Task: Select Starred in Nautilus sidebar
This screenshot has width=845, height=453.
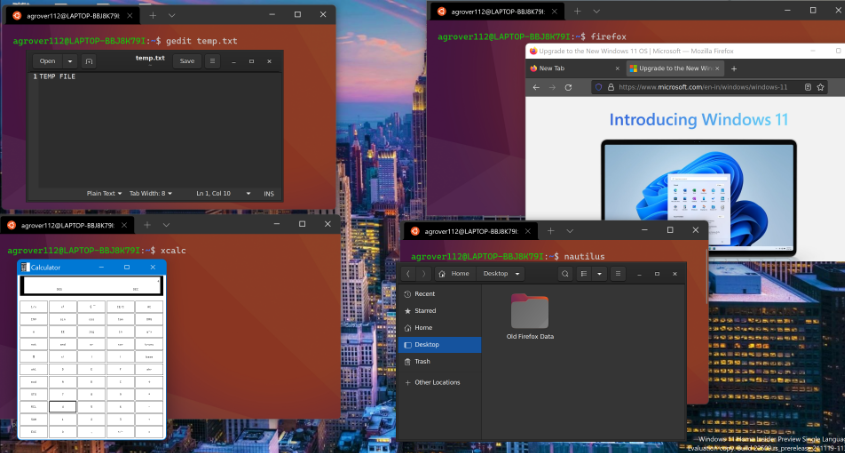Action: [439, 311]
